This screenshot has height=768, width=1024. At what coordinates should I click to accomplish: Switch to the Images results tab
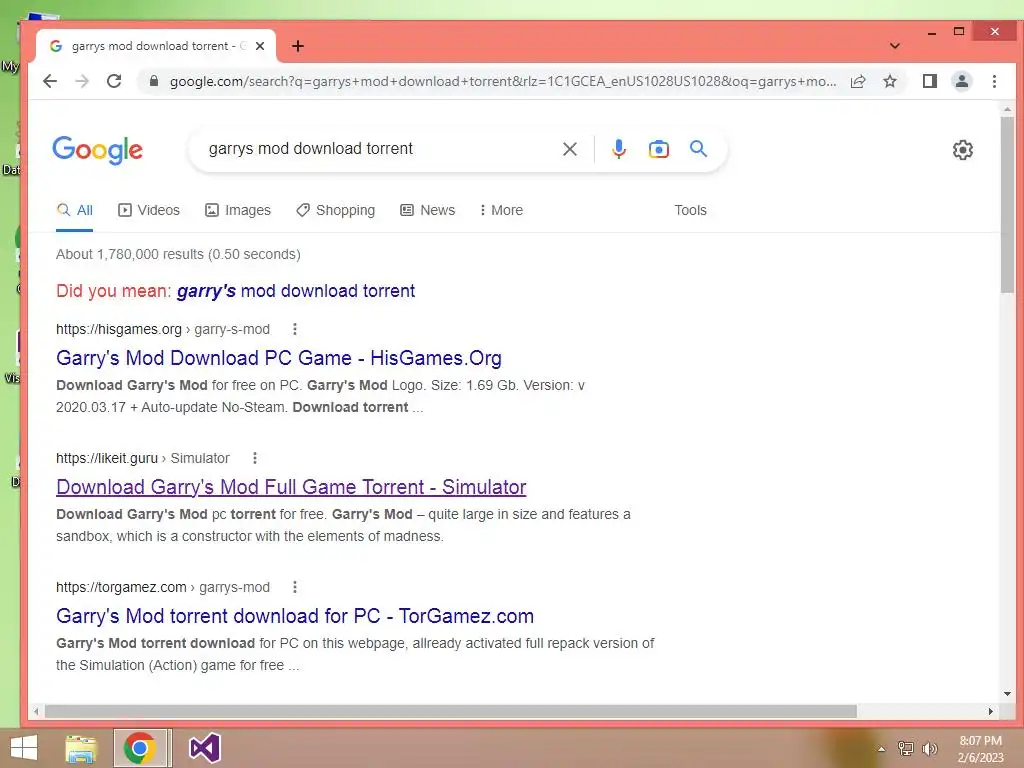pyautogui.click(x=238, y=210)
